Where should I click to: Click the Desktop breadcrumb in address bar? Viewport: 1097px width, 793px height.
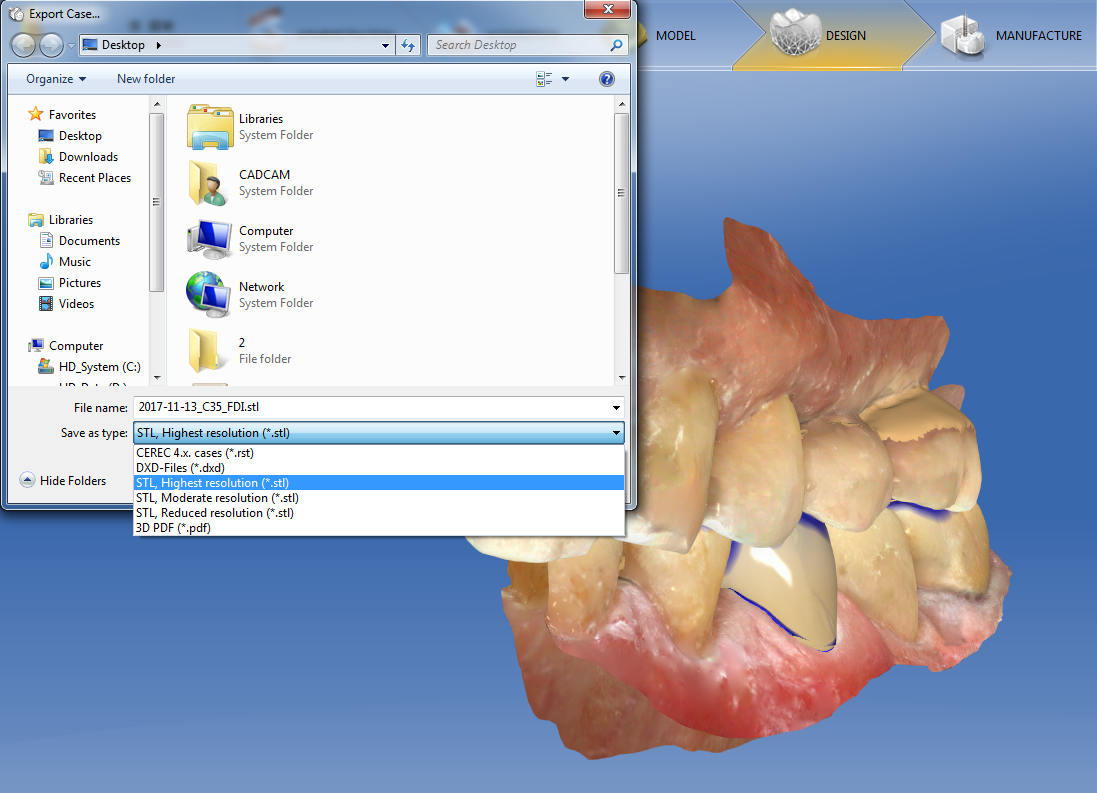point(123,45)
